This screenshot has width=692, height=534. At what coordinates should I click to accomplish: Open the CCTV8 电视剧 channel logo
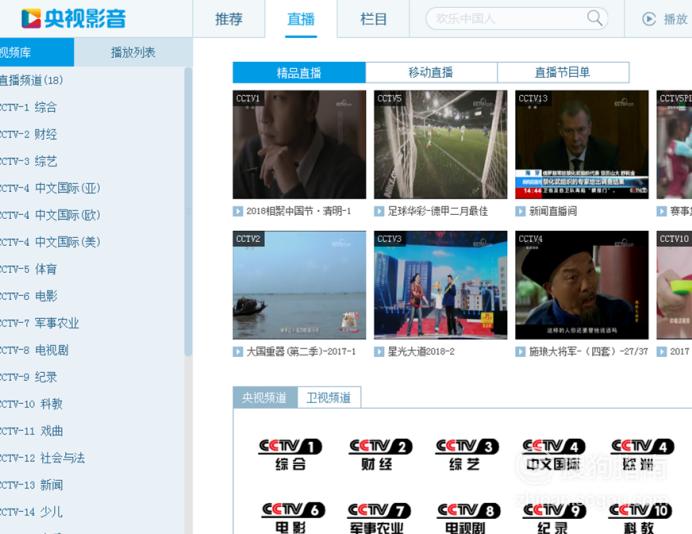pos(468,518)
